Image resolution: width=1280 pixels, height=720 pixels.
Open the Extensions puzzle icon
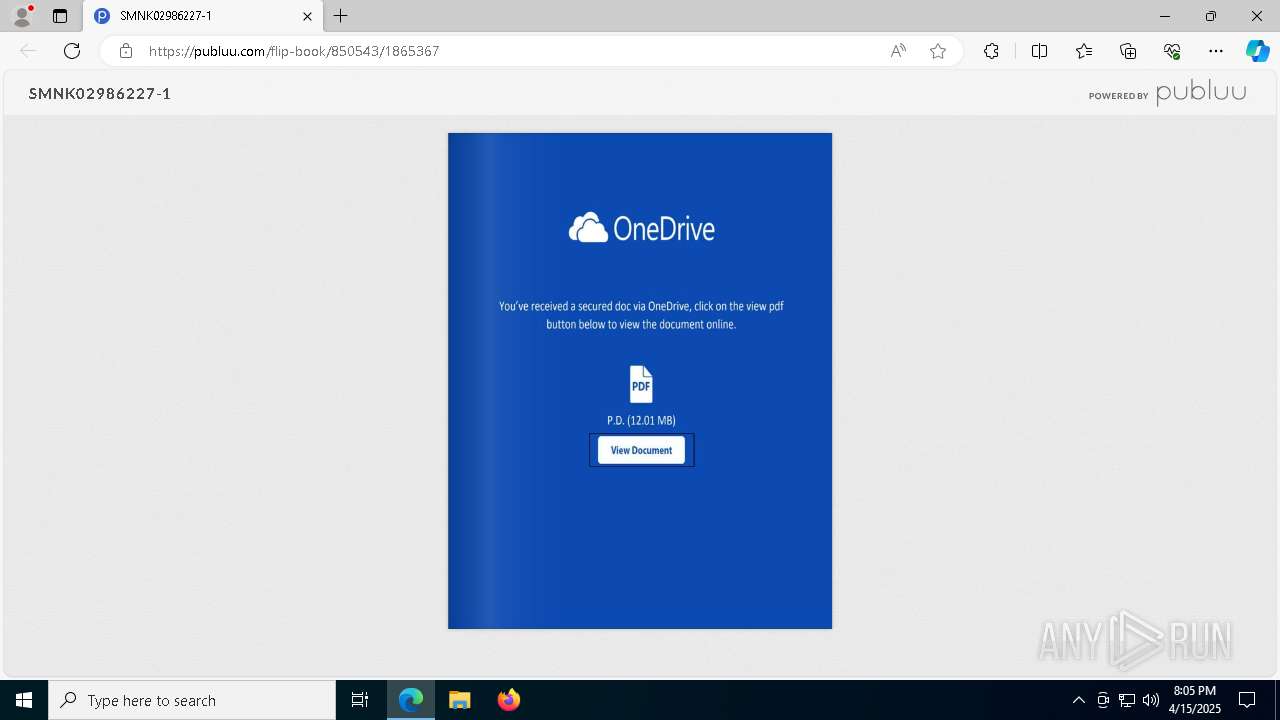pos(991,51)
